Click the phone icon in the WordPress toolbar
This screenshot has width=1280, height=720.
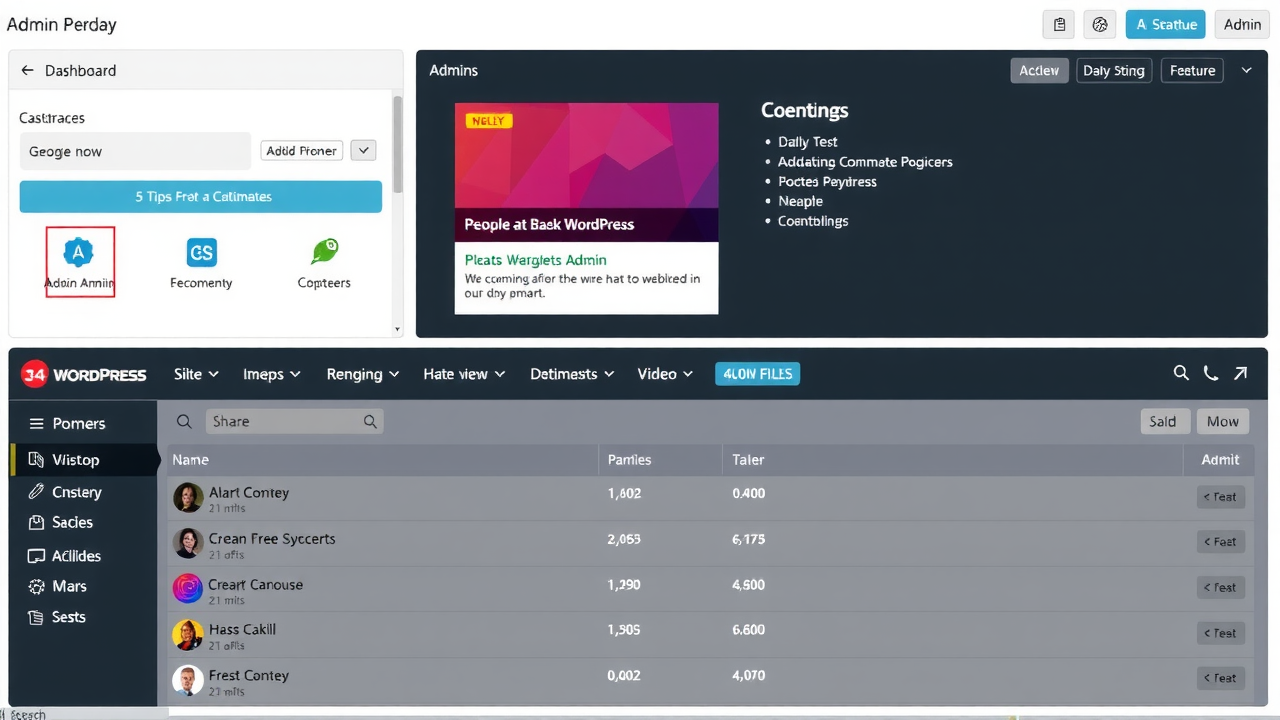click(1211, 373)
